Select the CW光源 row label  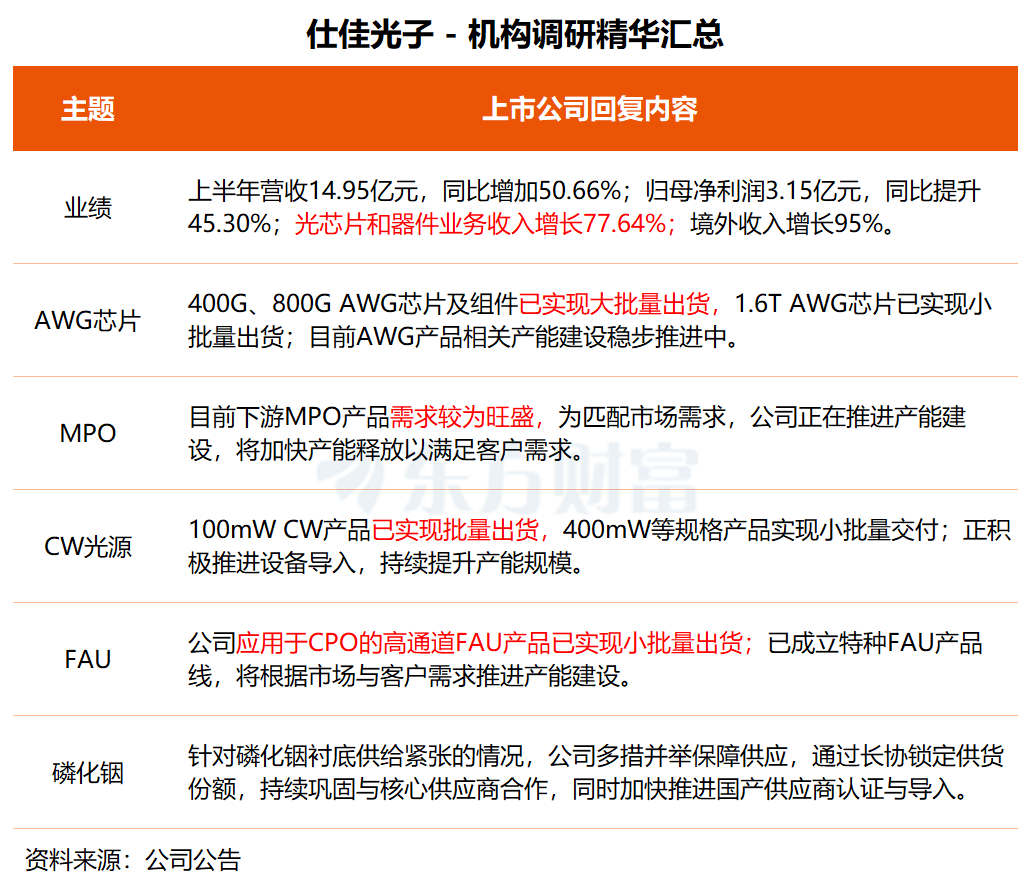[88, 546]
